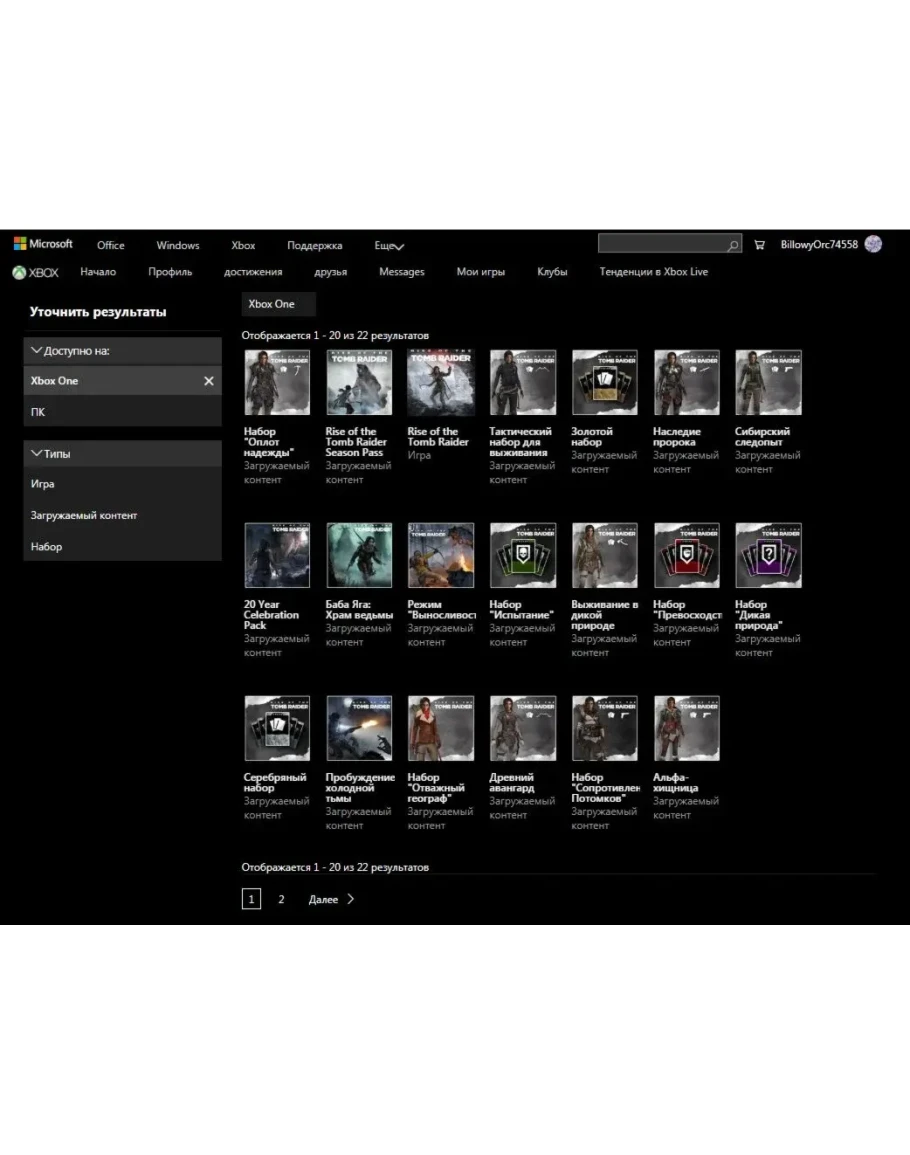Filter by Загружаемый контент type
The width and height of the screenshot is (910, 1155).
[84, 516]
